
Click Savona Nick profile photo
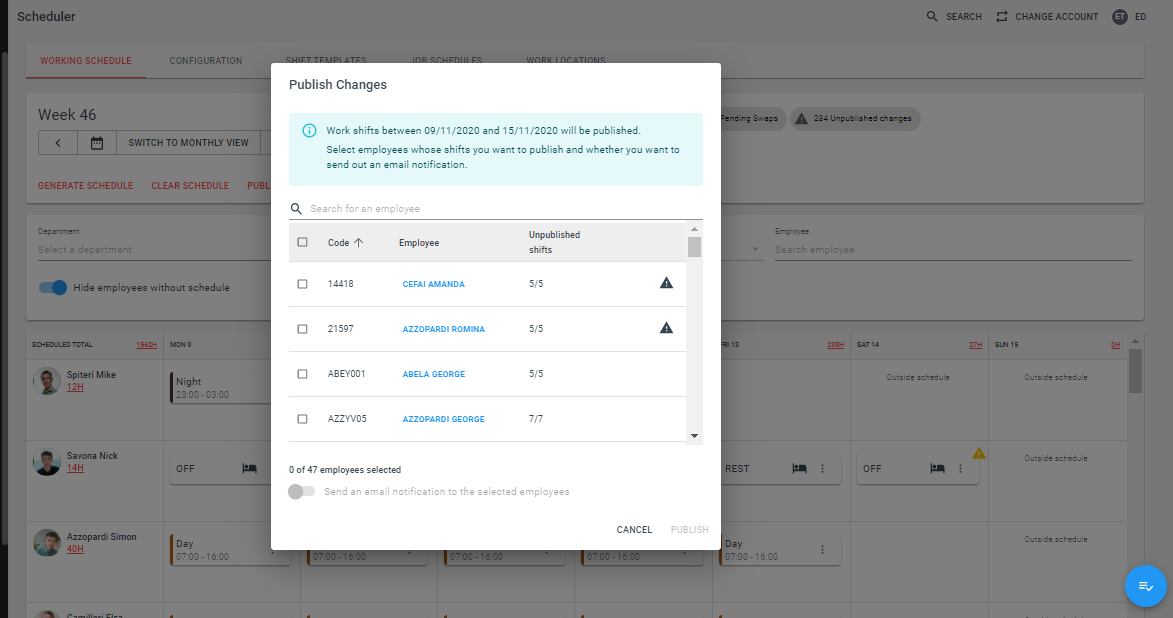tap(46, 462)
